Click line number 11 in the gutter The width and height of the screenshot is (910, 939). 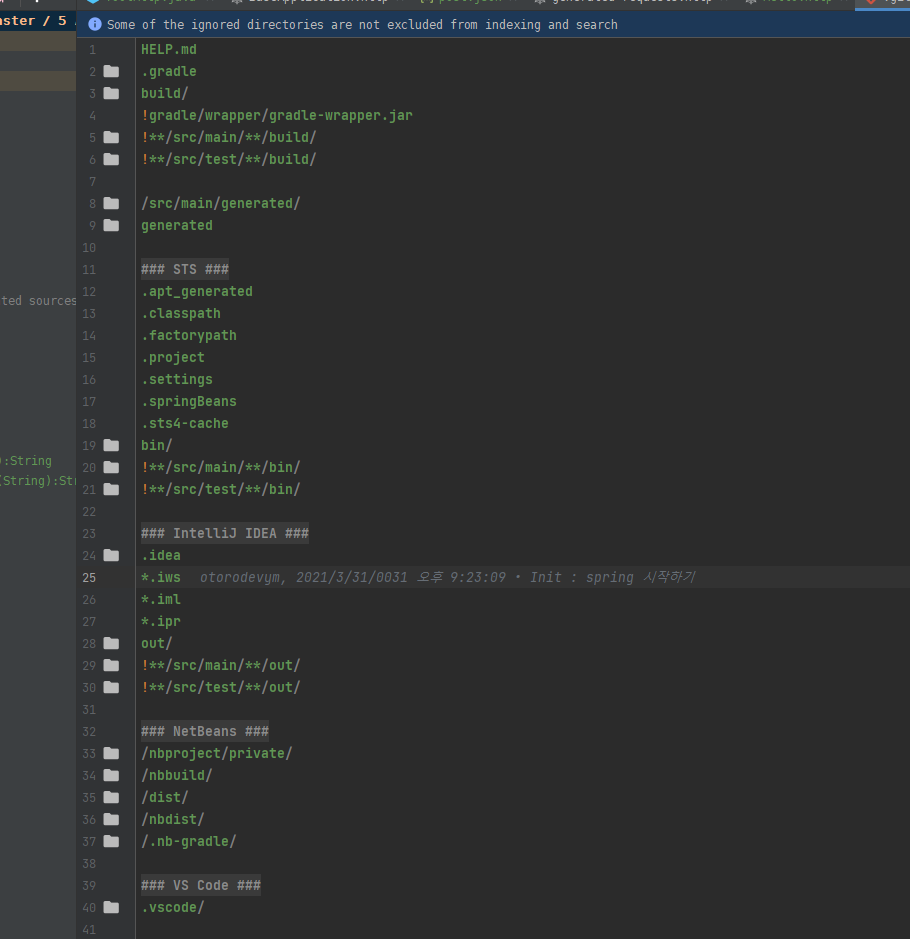(89, 270)
